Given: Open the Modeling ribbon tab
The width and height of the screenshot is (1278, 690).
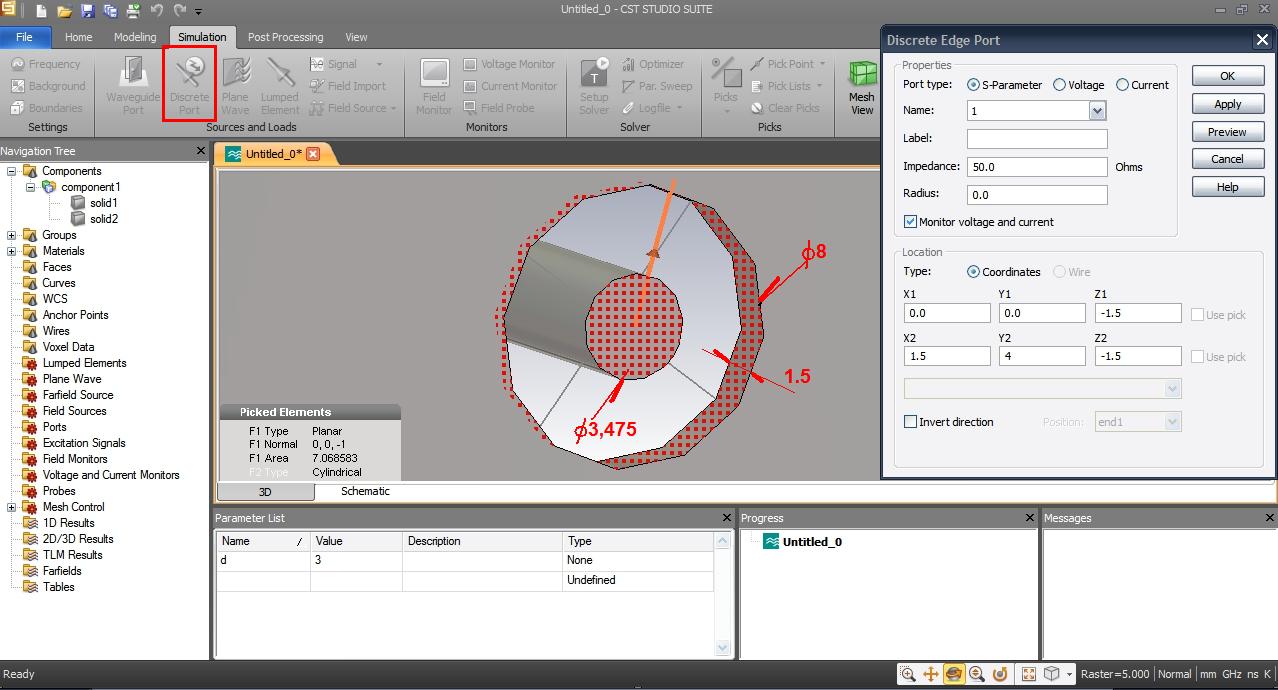Looking at the screenshot, I should [135, 37].
